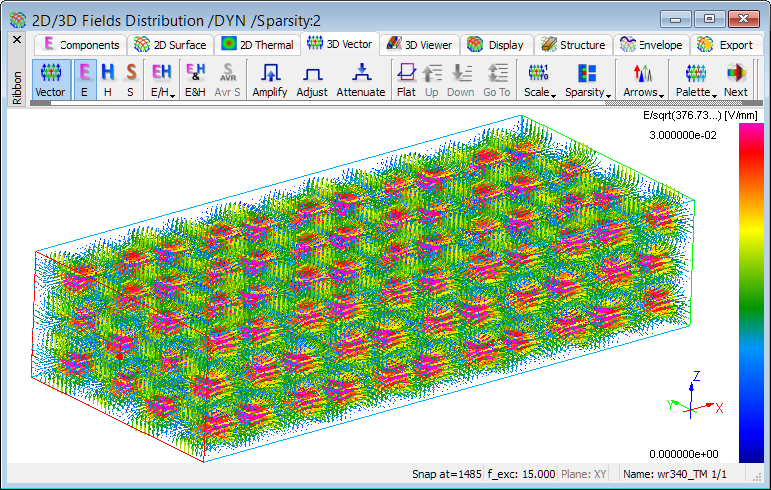Toggle the Vector display mode
Screen dimensions: 771x490
(50, 80)
